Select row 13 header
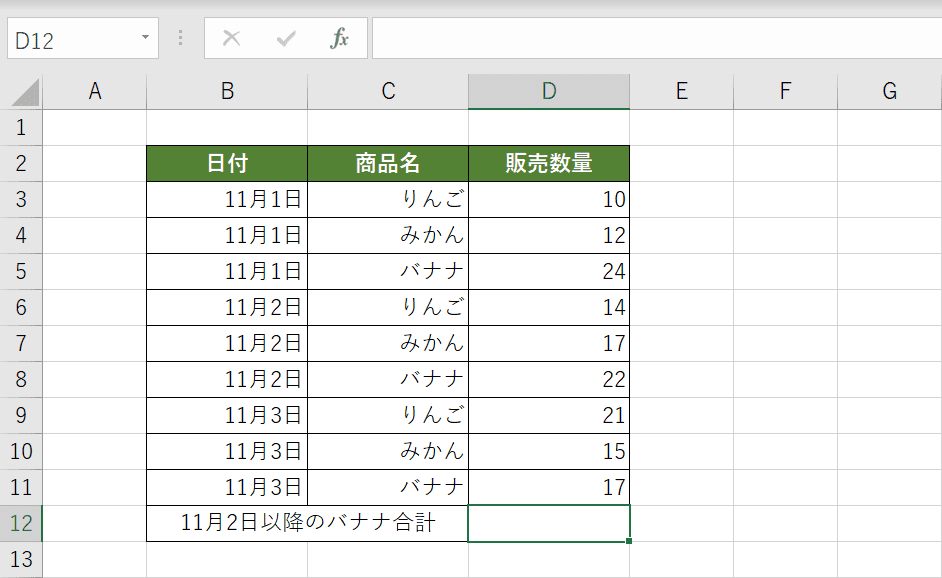The image size is (942, 578). (21, 559)
